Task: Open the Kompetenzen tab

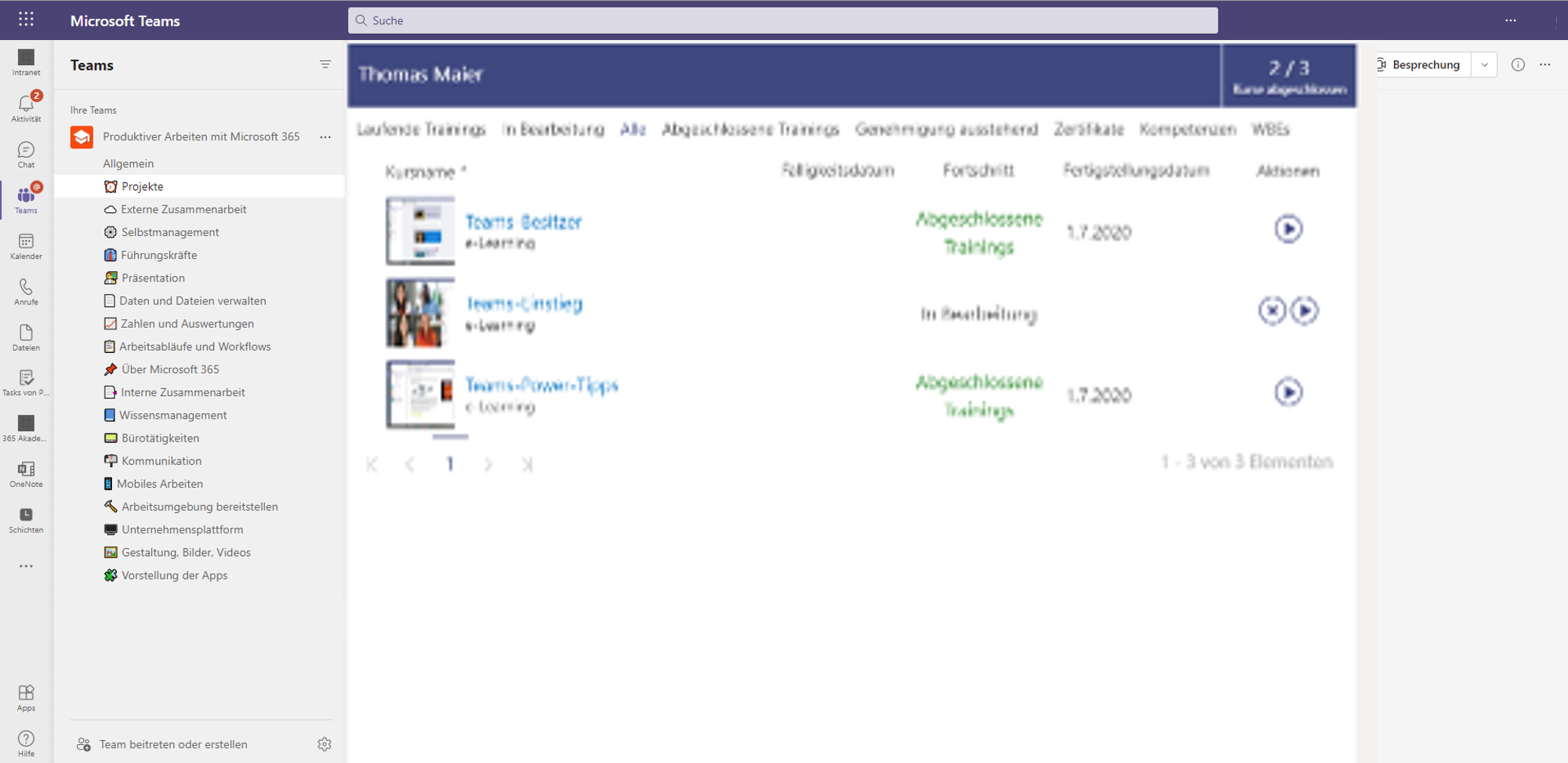Action: coord(1188,129)
